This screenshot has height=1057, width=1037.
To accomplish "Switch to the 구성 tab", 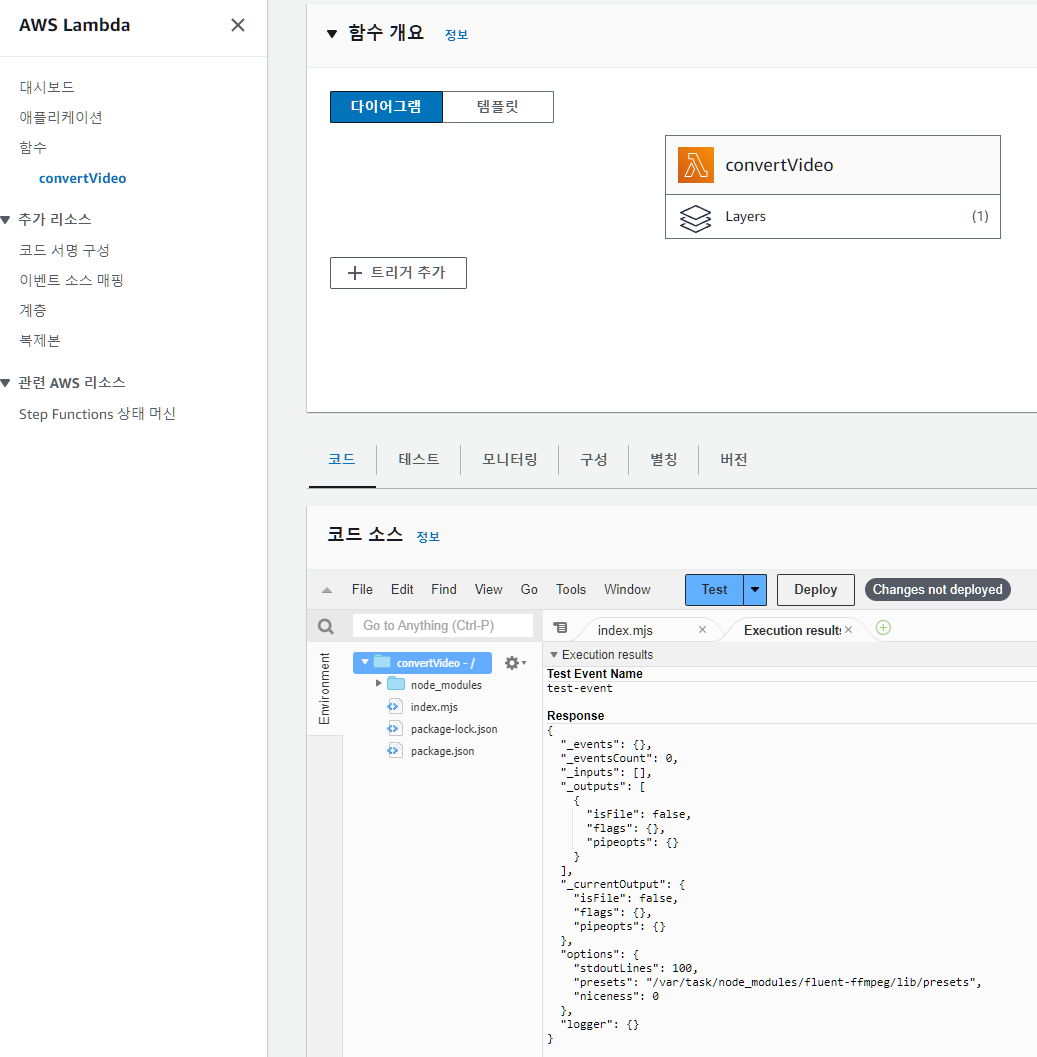I will (594, 460).
